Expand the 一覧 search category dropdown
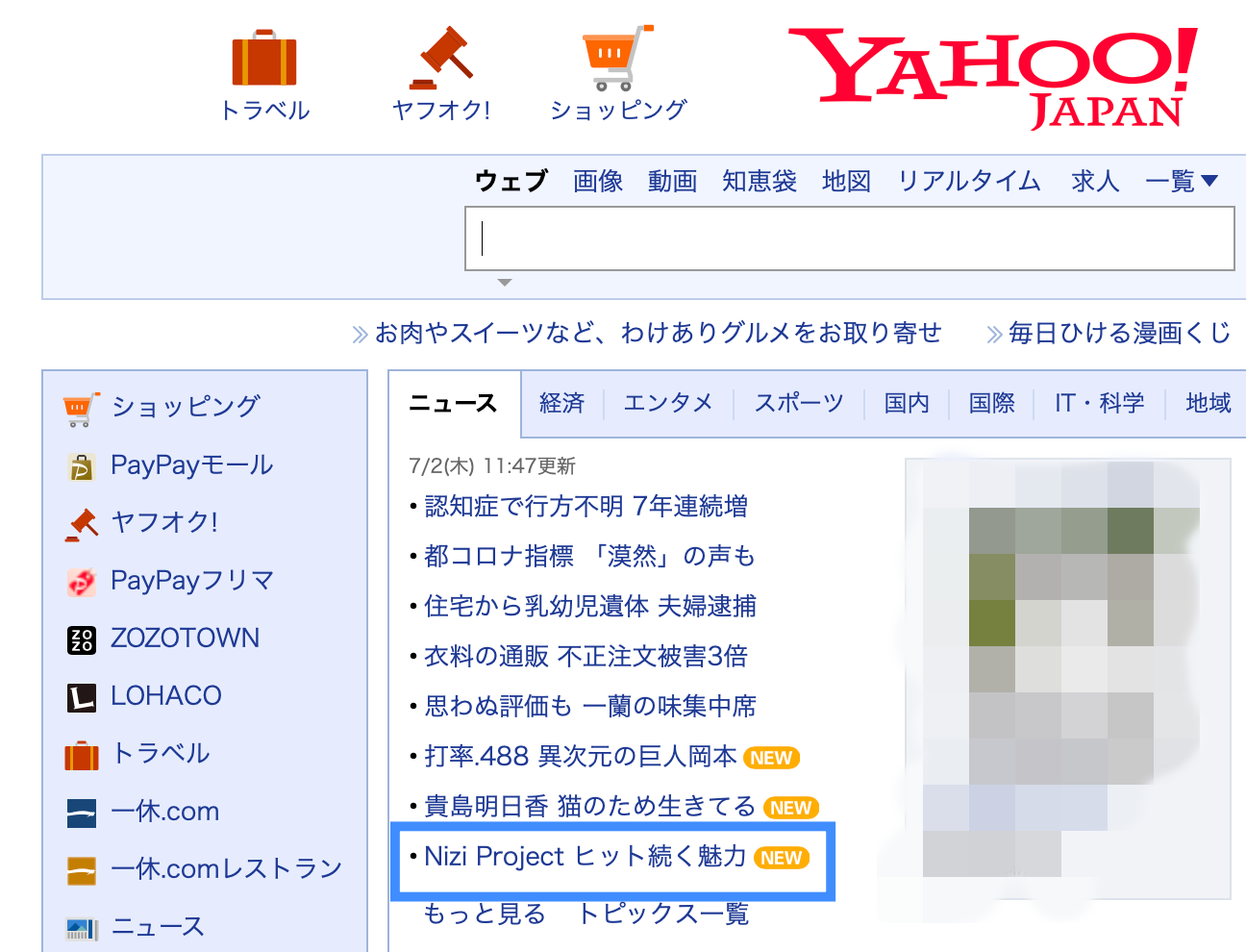Screen dimensions: 1246x952 (x=1182, y=181)
